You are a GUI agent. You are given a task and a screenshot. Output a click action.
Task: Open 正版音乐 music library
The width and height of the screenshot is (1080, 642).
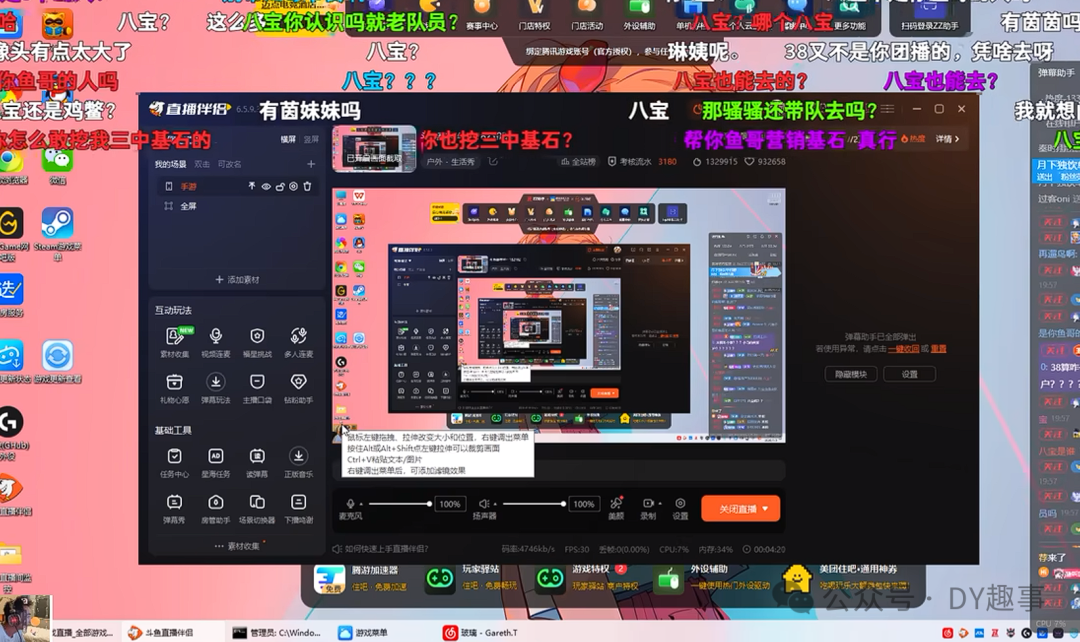(x=298, y=463)
